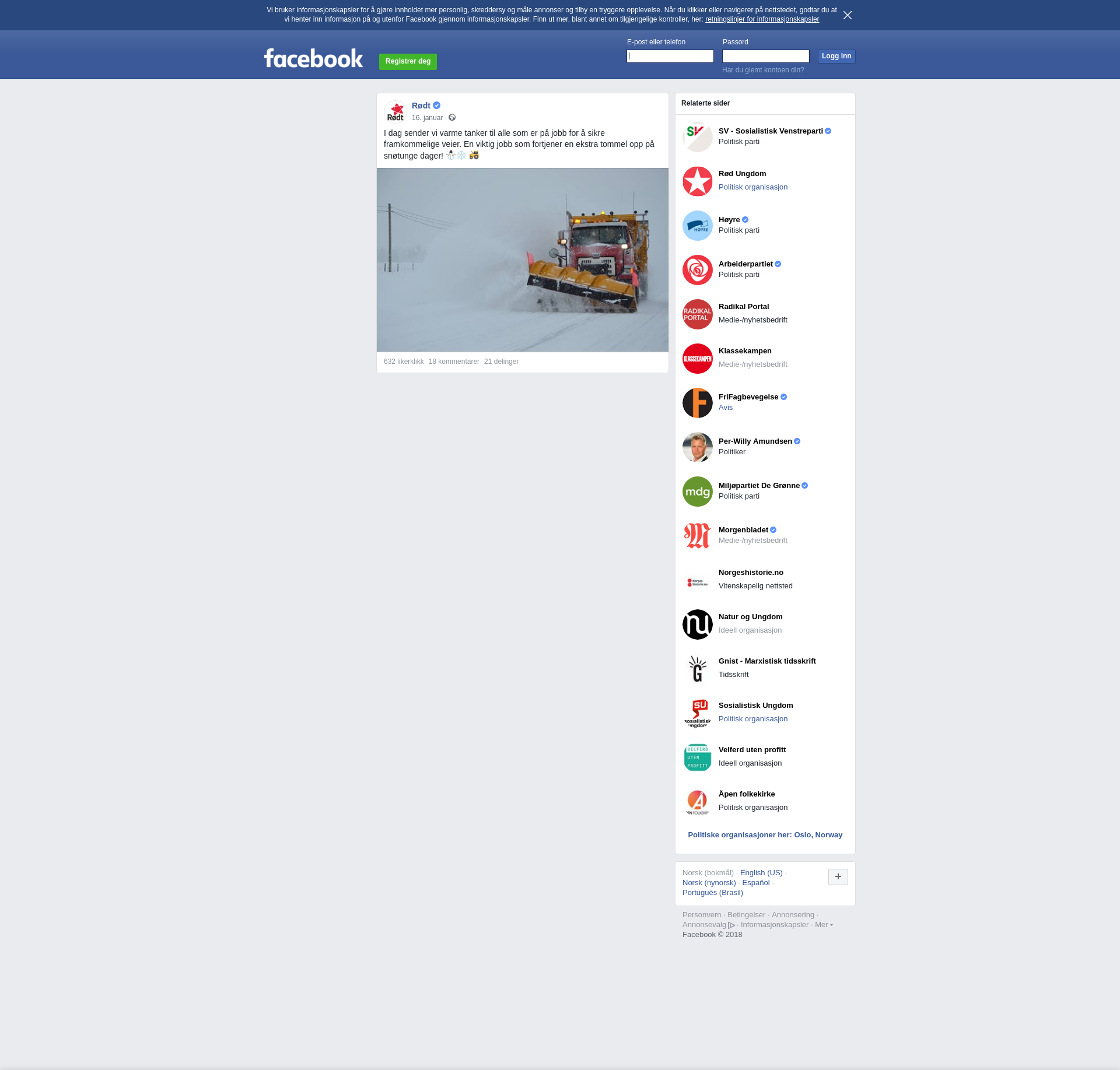Open the mdg green logo
The image size is (1120, 1070).
click(x=698, y=492)
